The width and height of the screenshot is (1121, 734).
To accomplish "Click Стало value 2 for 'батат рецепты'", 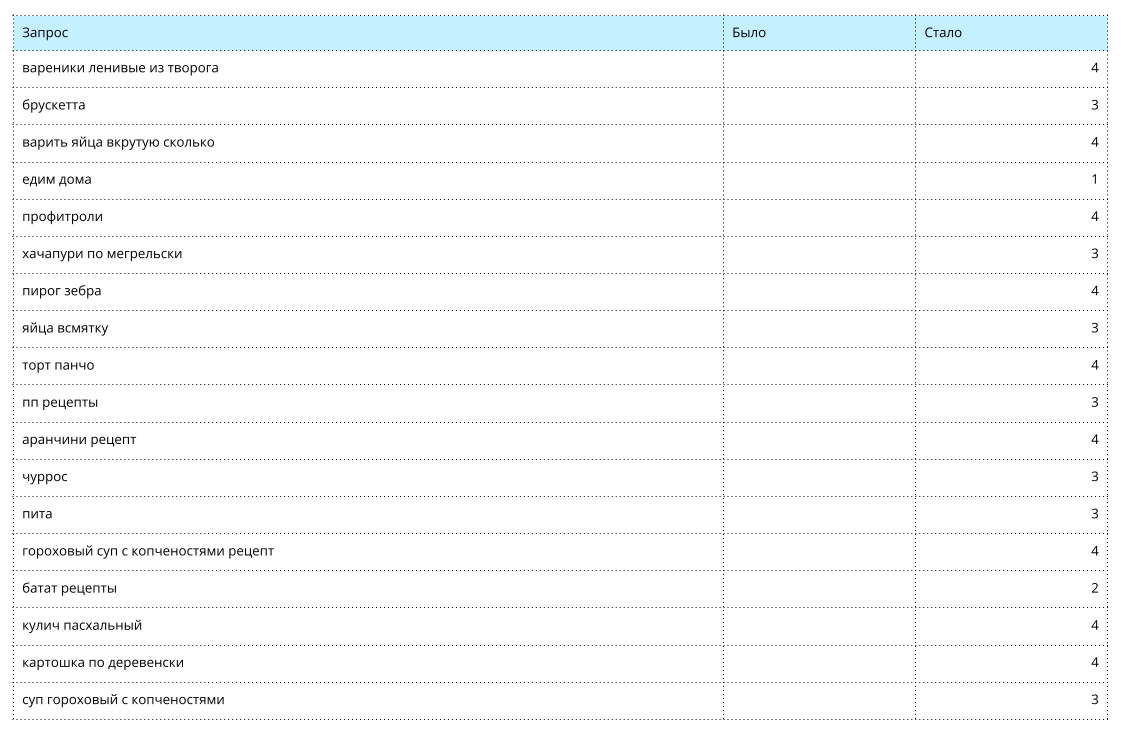I will (x=1095, y=588).
